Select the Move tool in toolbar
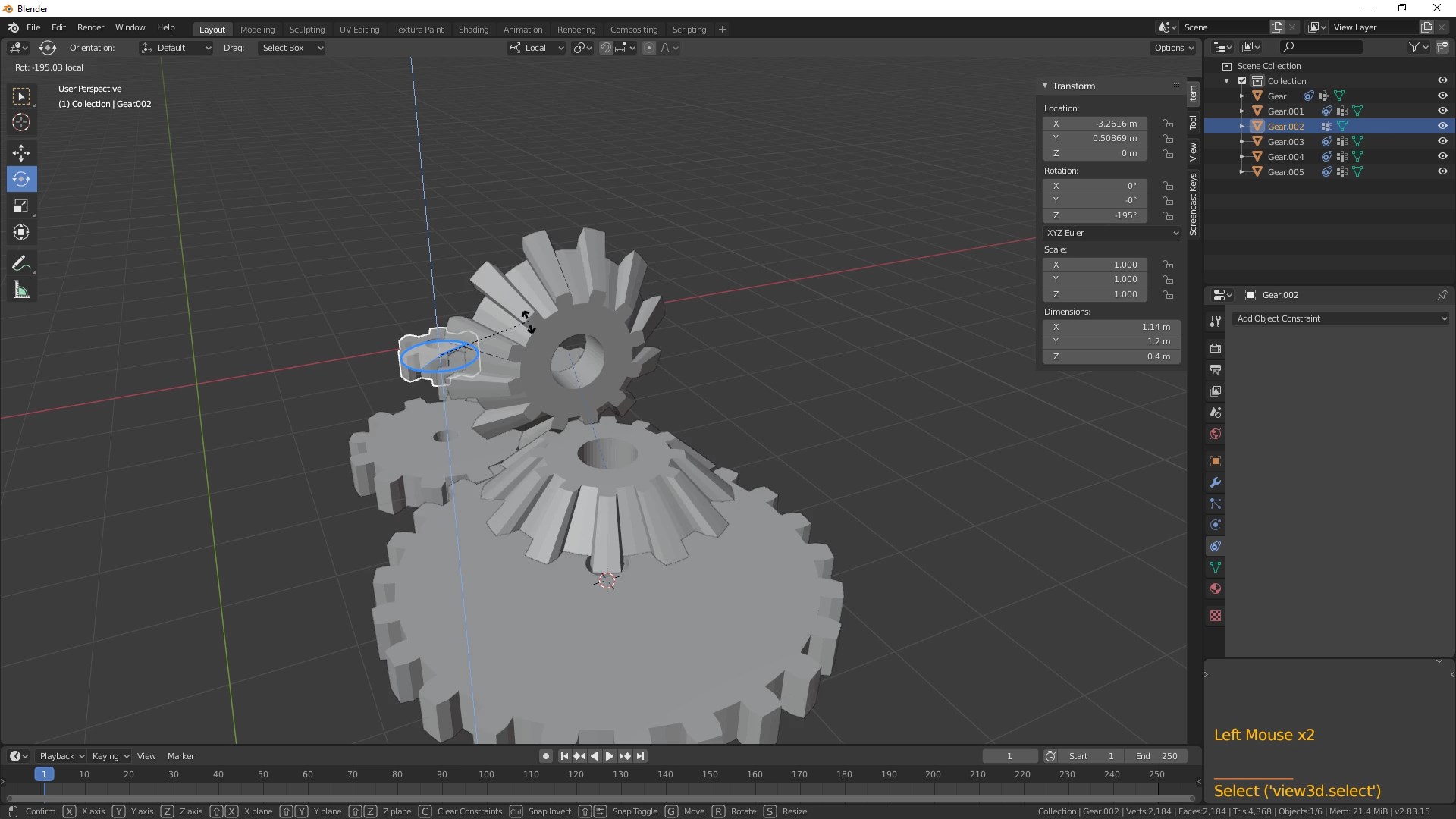 tap(21, 152)
